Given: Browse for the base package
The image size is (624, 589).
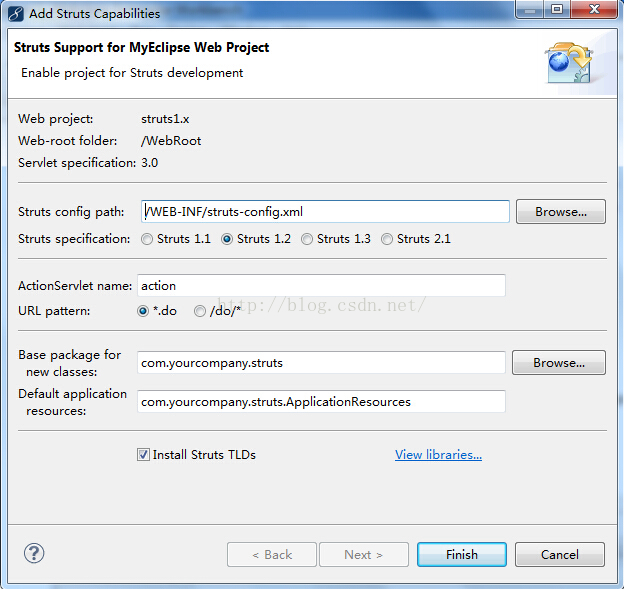Looking at the screenshot, I should click(559, 363).
